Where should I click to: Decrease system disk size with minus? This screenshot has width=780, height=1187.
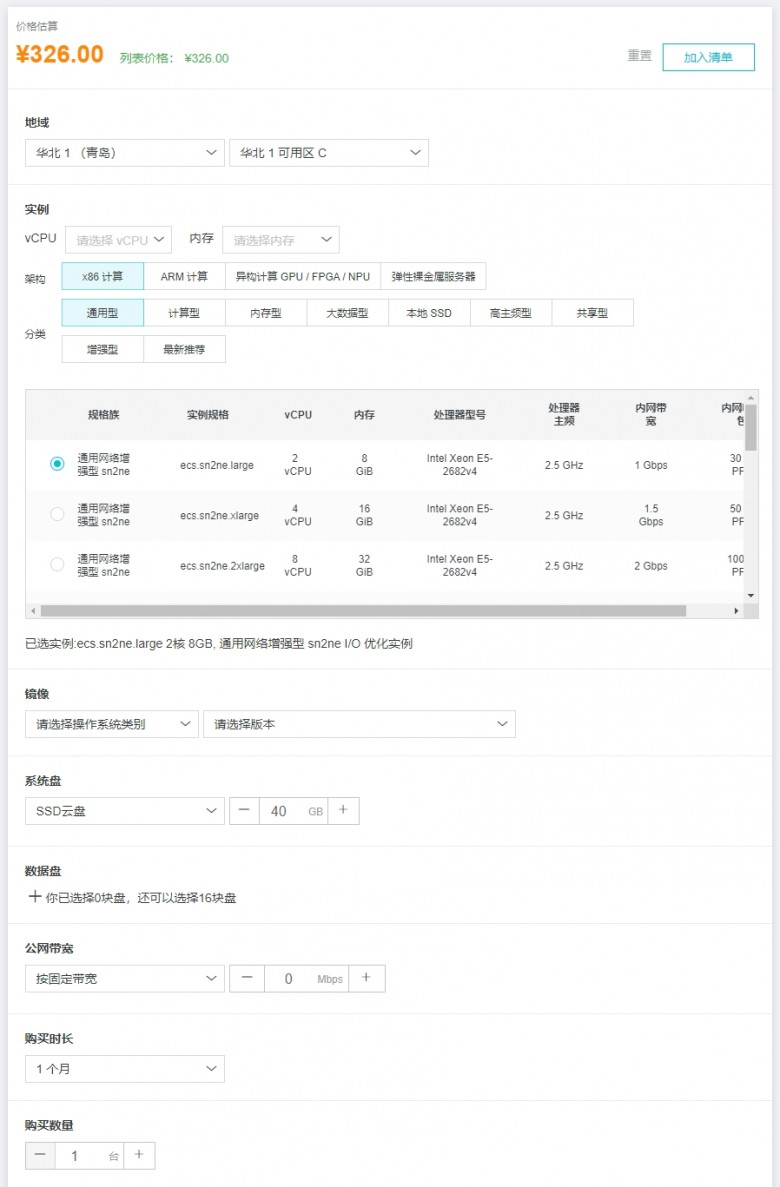coord(244,811)
